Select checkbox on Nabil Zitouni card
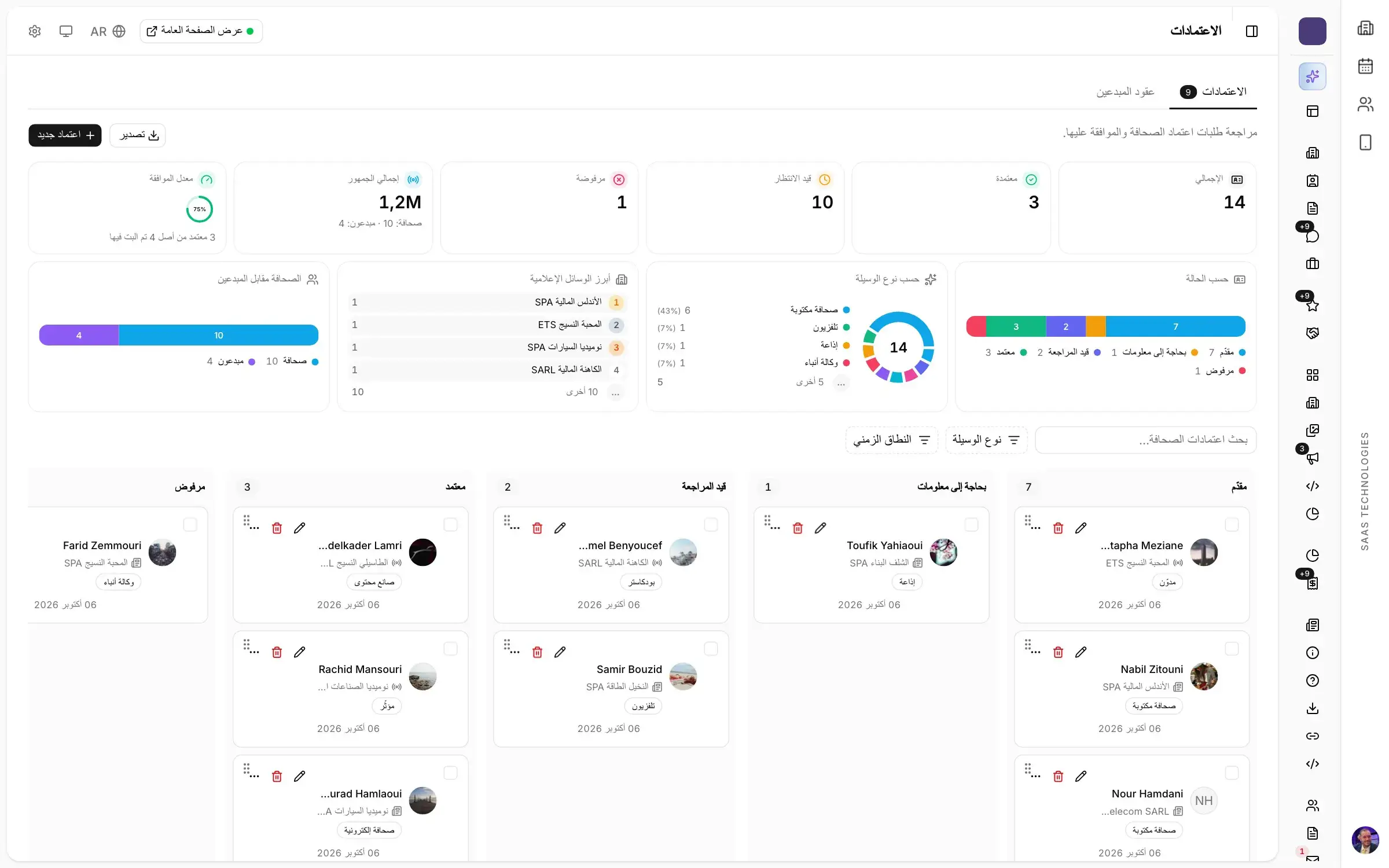This screenshot has height=868, width=1389. click(1232, 649)
